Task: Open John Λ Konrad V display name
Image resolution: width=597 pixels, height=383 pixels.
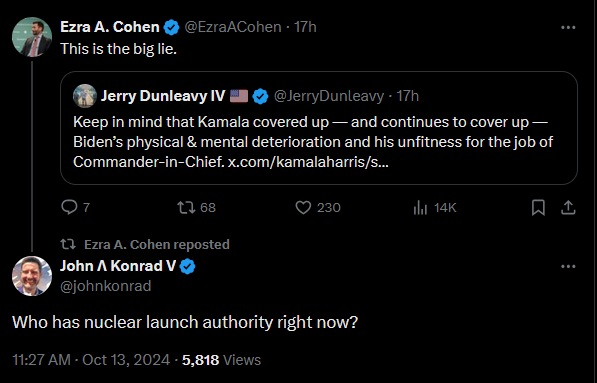Action: pos(118,266)
